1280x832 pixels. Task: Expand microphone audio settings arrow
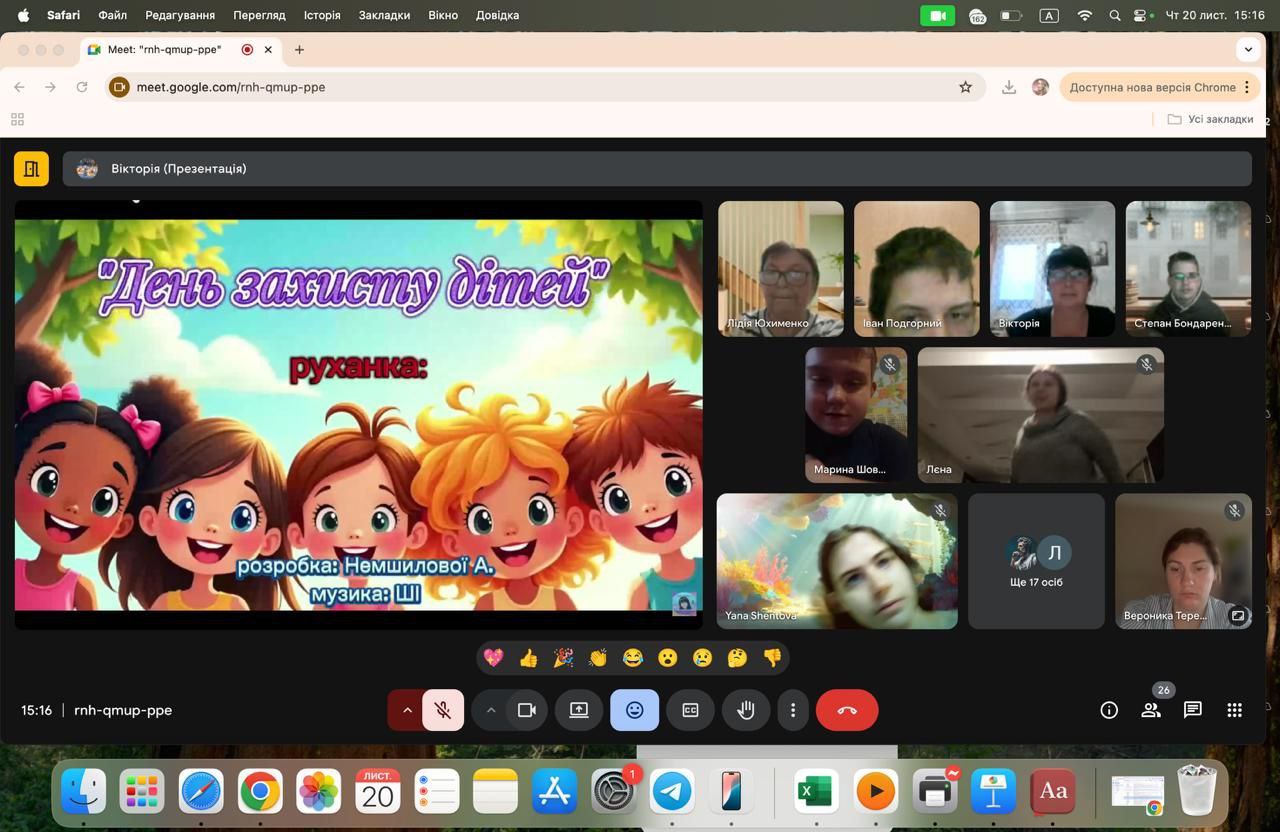[407, 710]
